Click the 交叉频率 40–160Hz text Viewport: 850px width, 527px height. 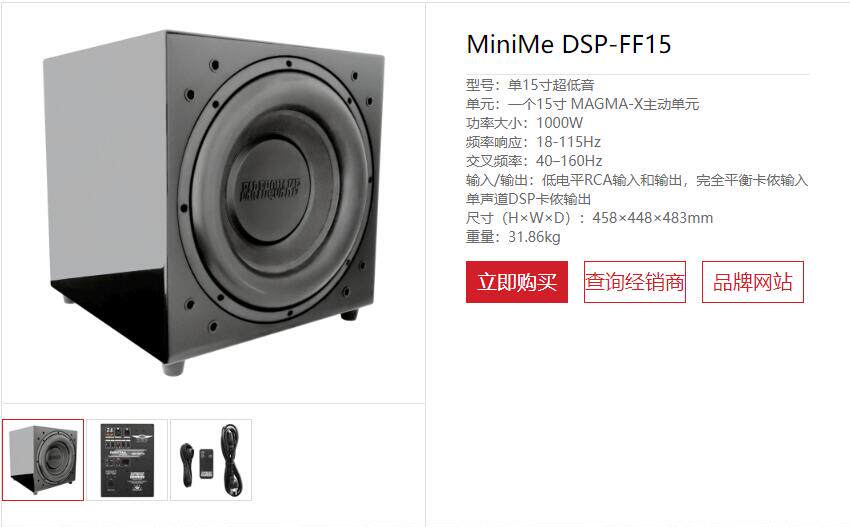tap(534, 161)
